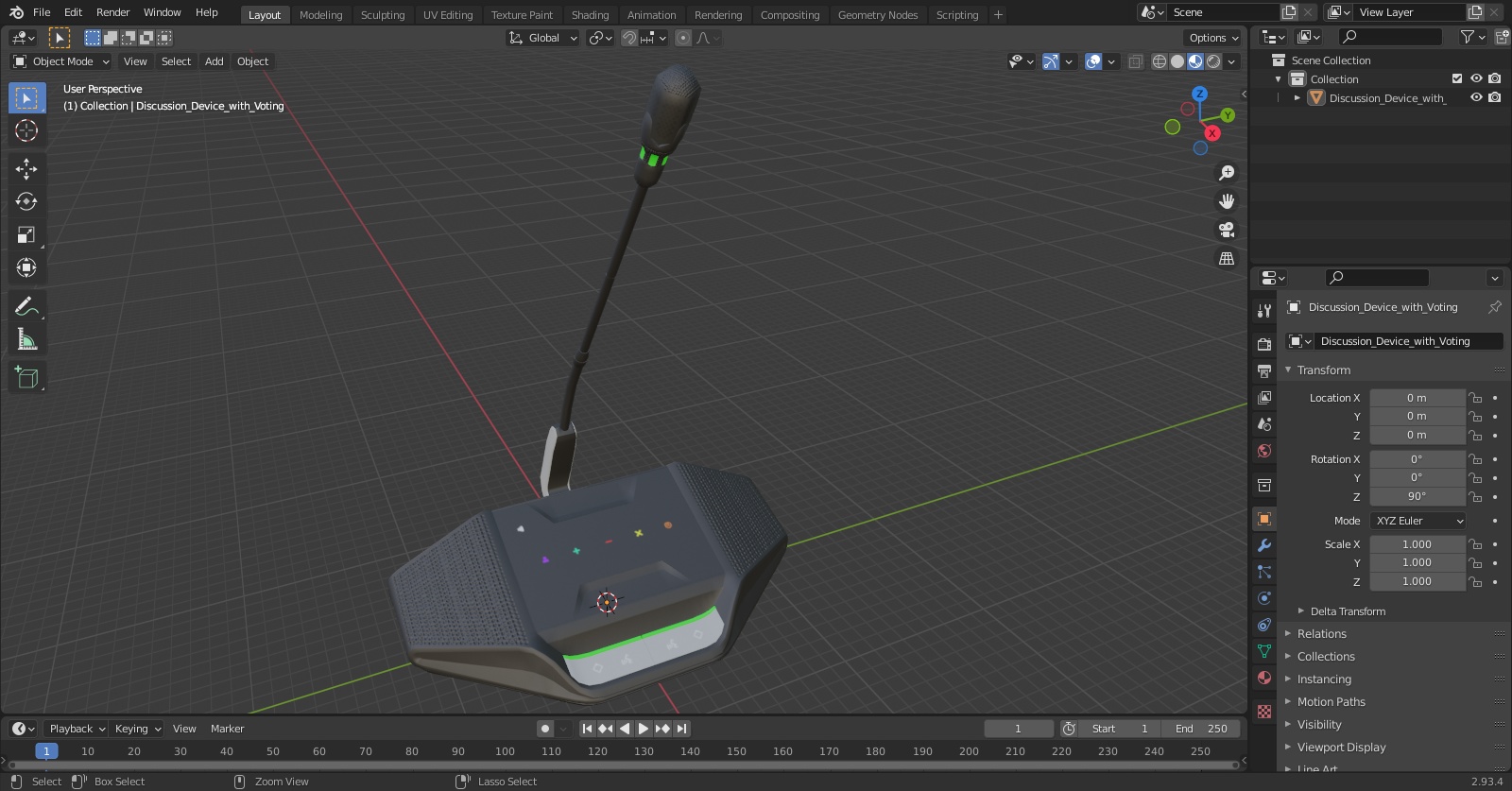The height and width of the screenshot is (791, 1512).
Task: Select the Move tool
Action: tap(26, 169)
